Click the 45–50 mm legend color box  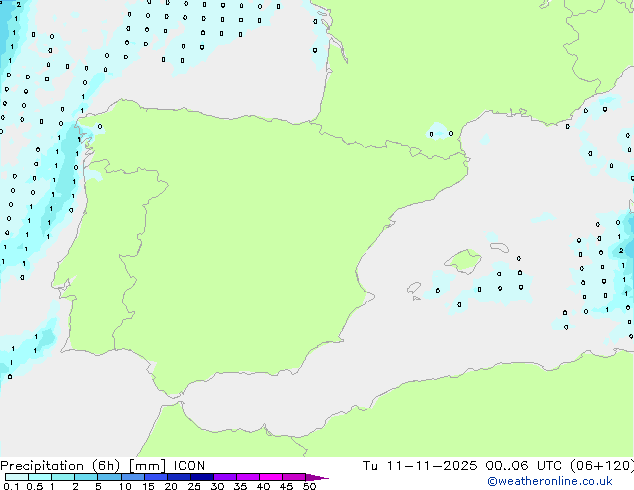coord(294,477)
